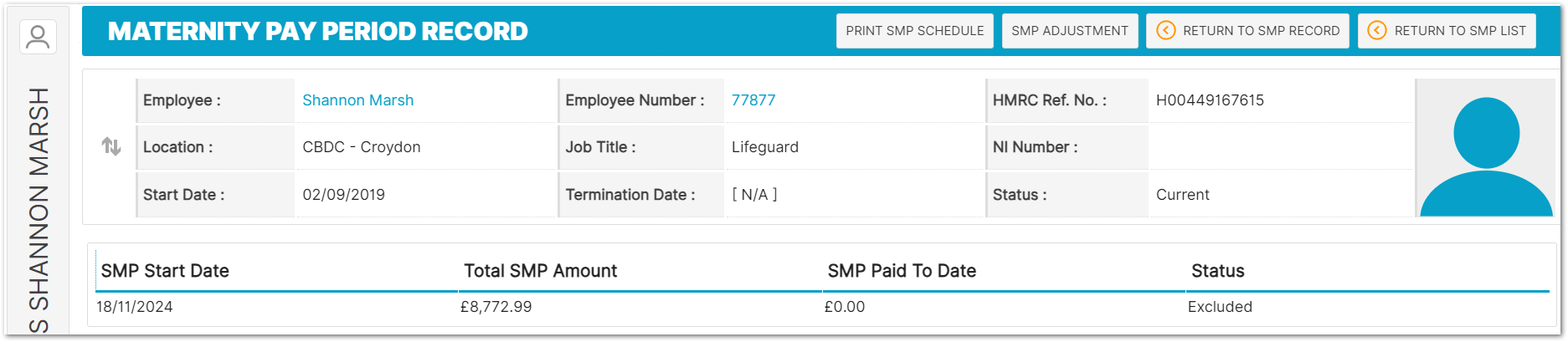Click the user profile icon in sidebar
Screen dimensions: 1568x342
click(38, 37)
